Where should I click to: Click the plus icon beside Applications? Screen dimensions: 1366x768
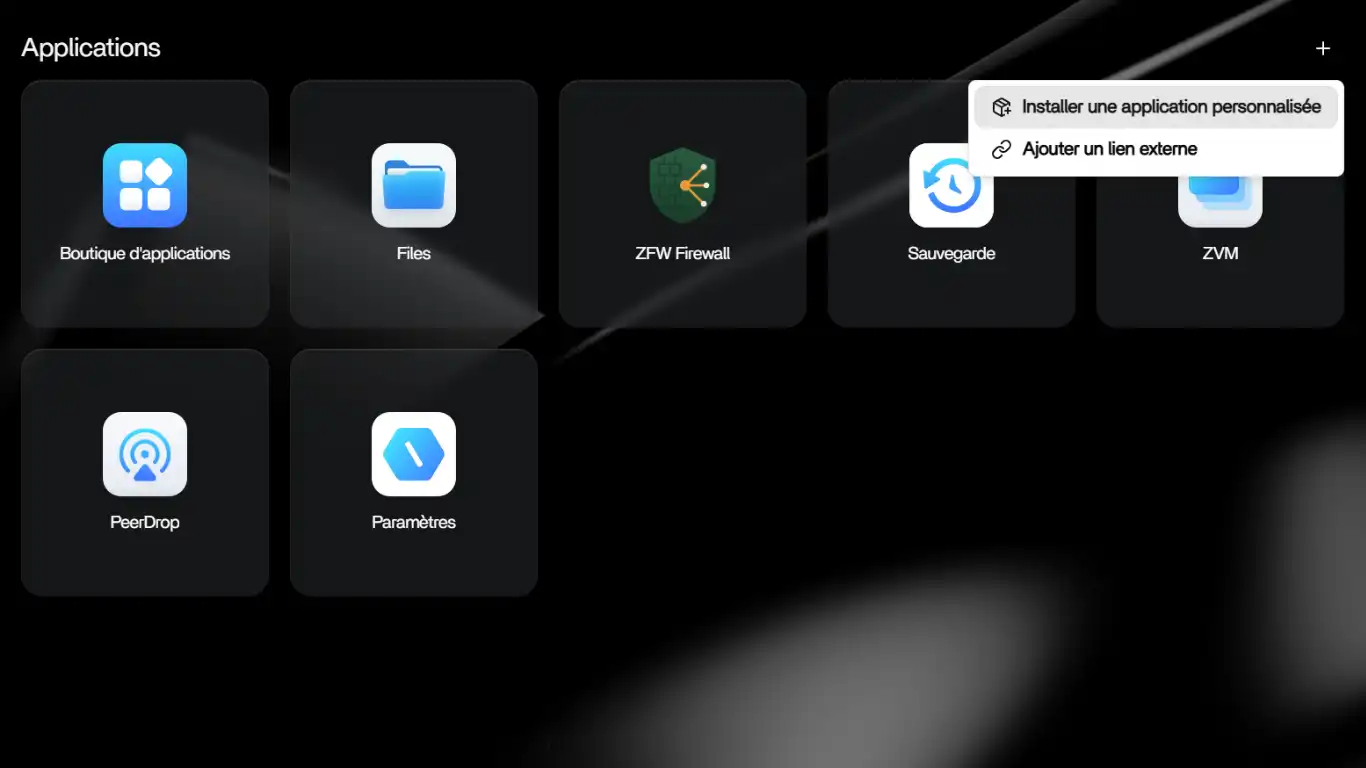[x=1323, y=48]
